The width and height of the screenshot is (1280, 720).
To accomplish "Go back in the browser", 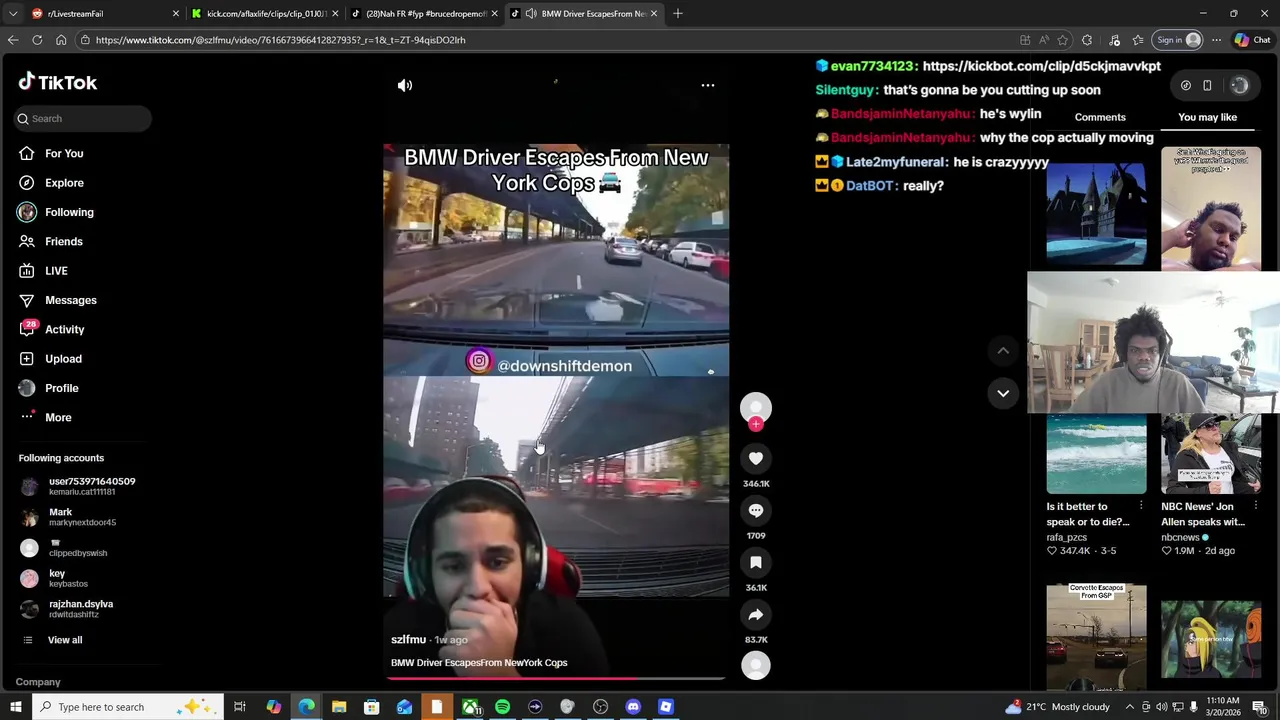I will (x=13, y=40).
